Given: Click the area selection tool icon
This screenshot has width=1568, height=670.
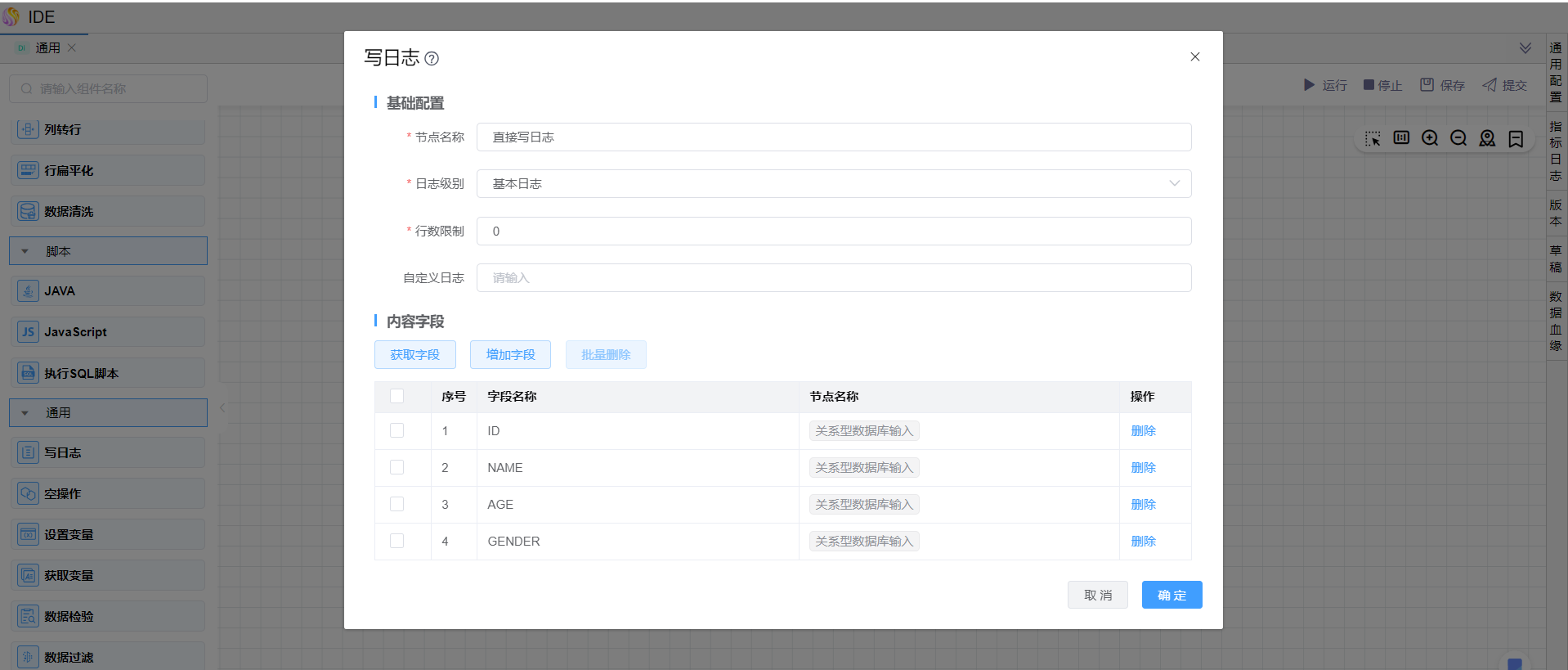Looking at the screenshot, I should [x=1373, y=138].
